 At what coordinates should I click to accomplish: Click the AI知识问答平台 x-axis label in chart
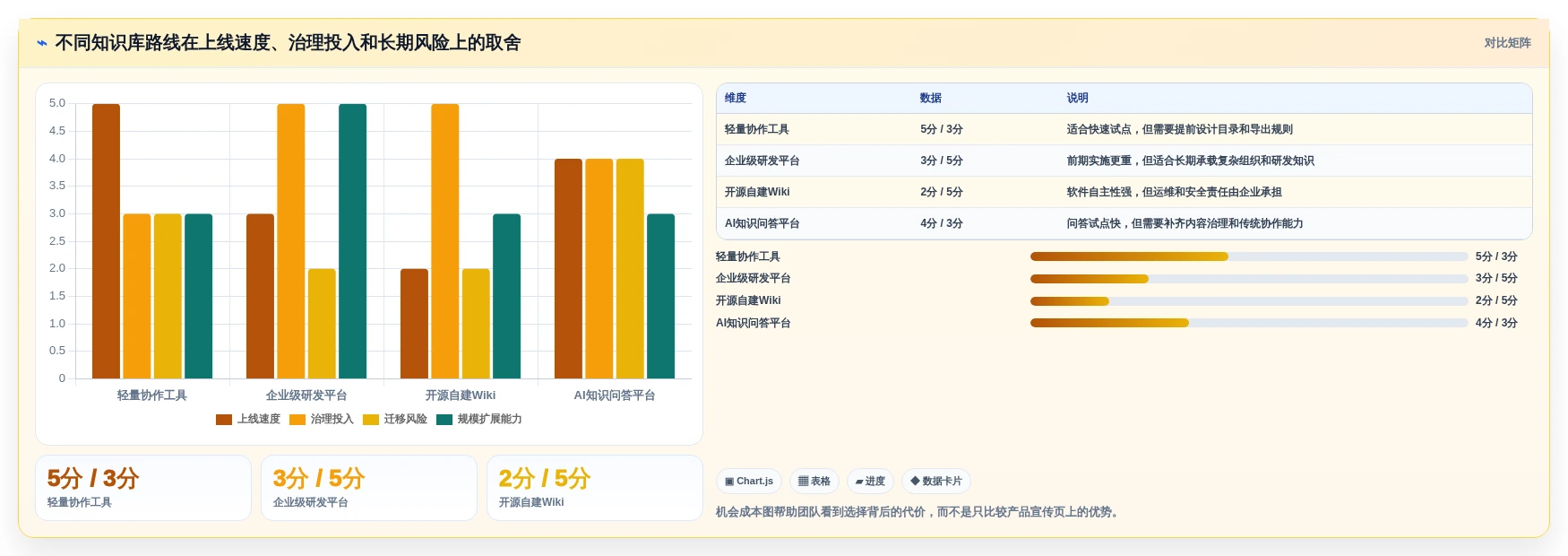point(615,395)
